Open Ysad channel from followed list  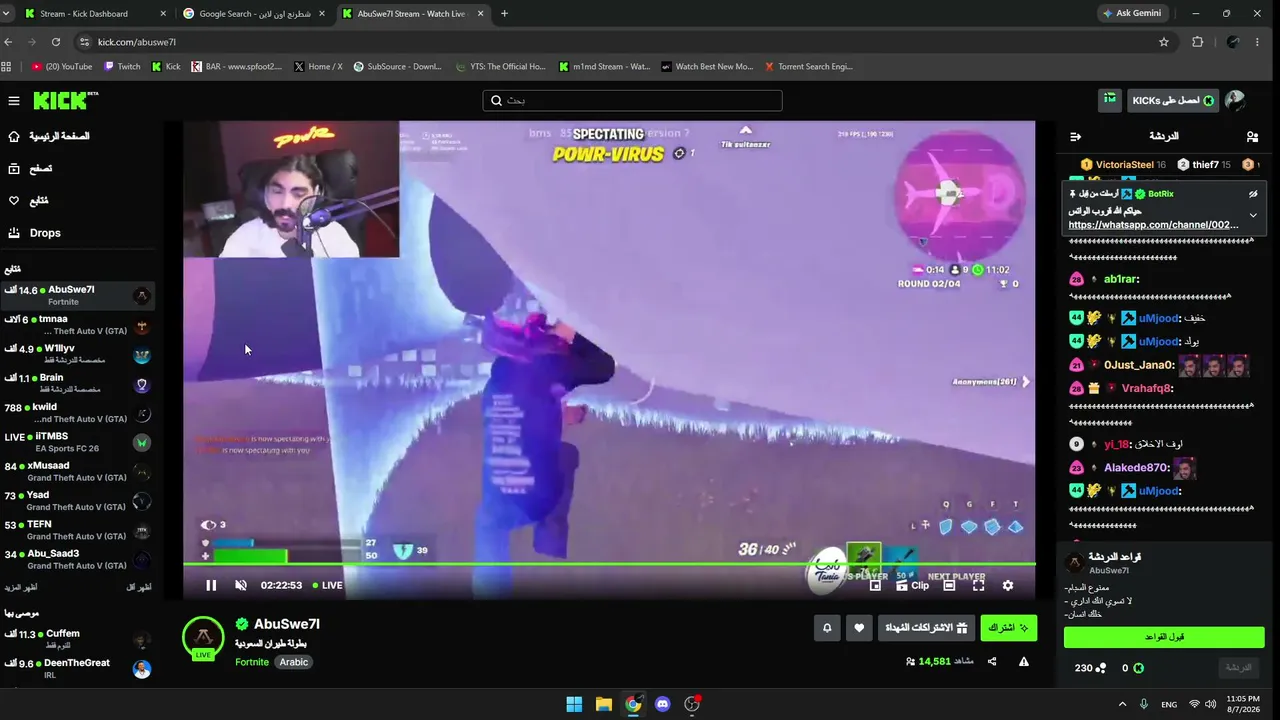(x=78, y=501)
